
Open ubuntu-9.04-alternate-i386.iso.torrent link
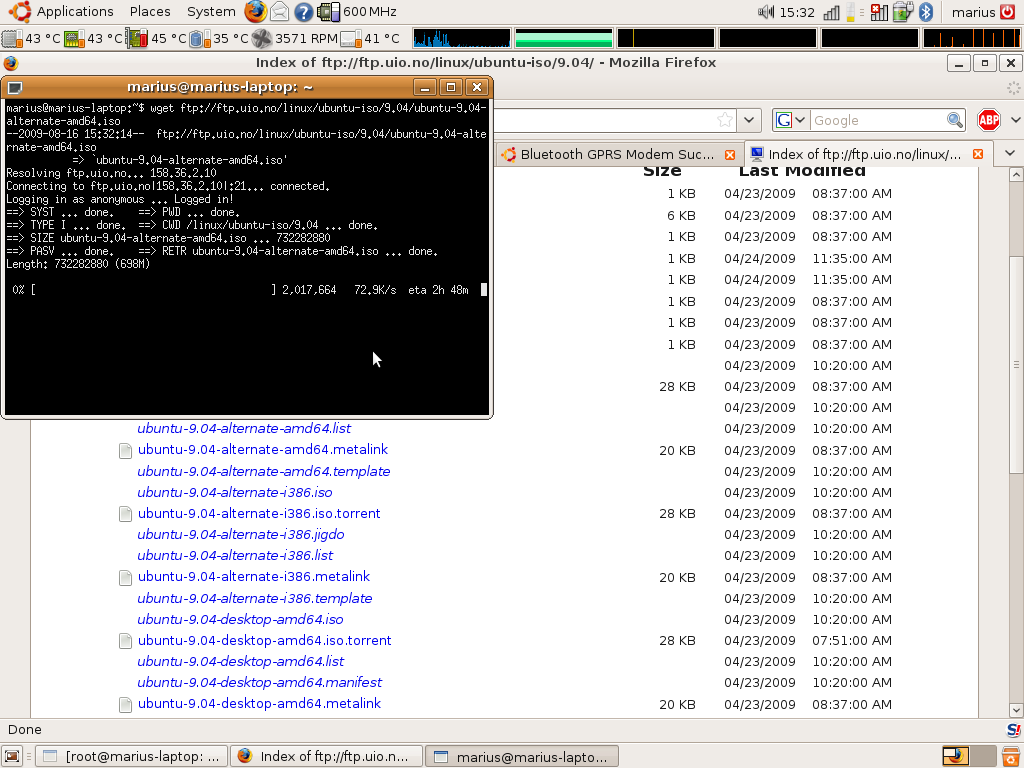click(259, 513)
